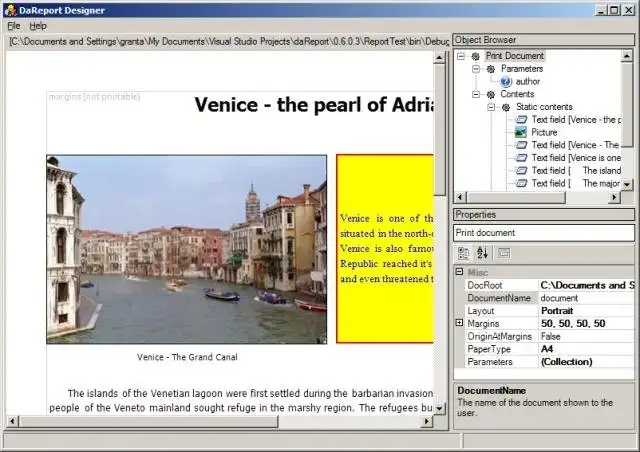Click the 'Venice - the pearl of Adria' title
Screen dimensions: 640x452
coord(313,105)
